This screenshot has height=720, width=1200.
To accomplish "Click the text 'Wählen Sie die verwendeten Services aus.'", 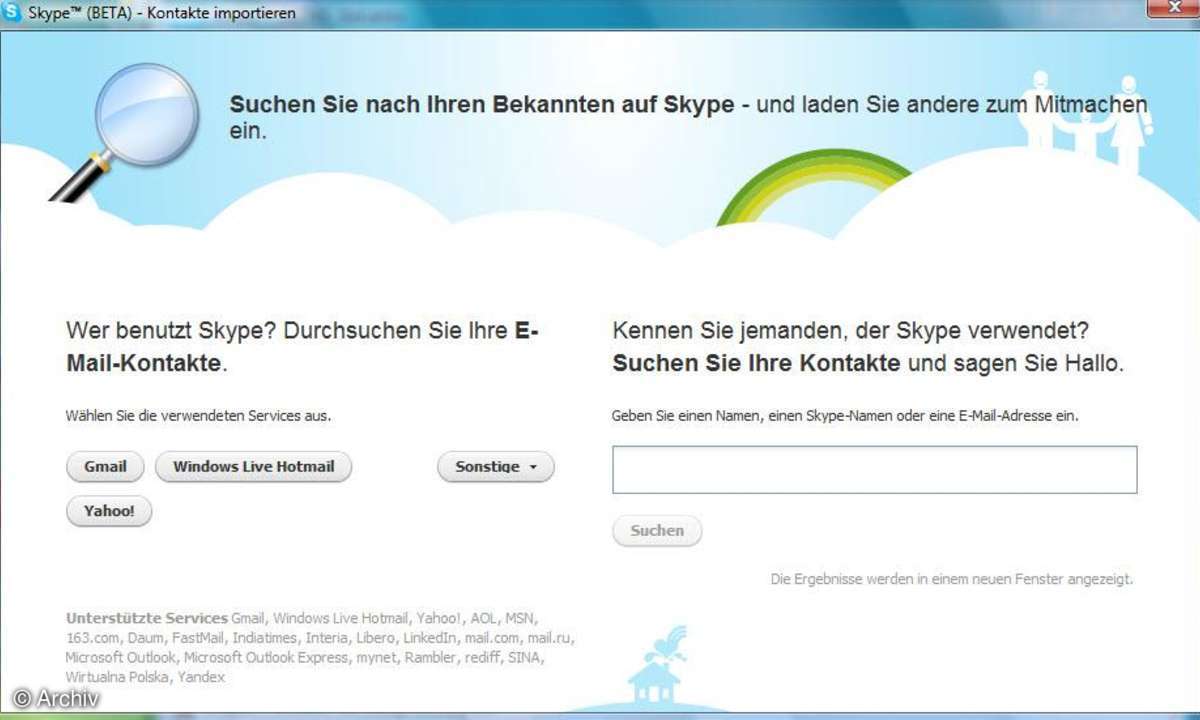I will click(x=198, y=415).
